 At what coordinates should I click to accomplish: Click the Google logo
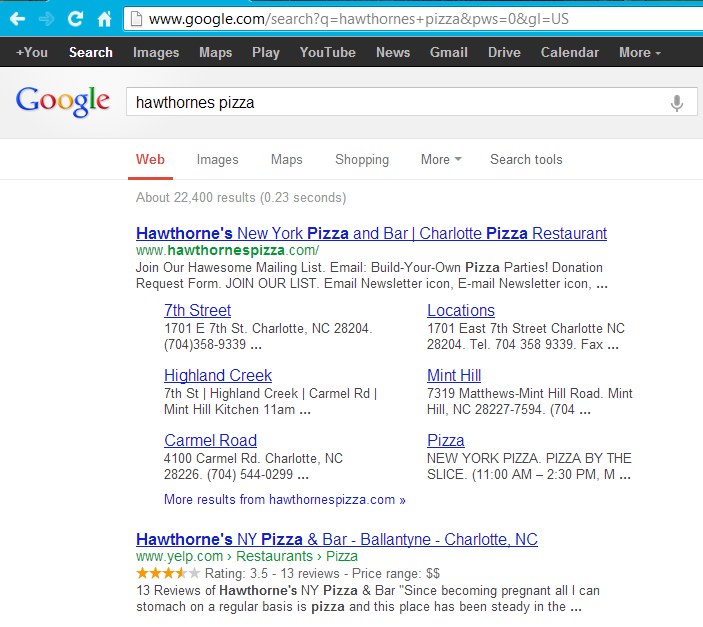(x=63, y=101)
